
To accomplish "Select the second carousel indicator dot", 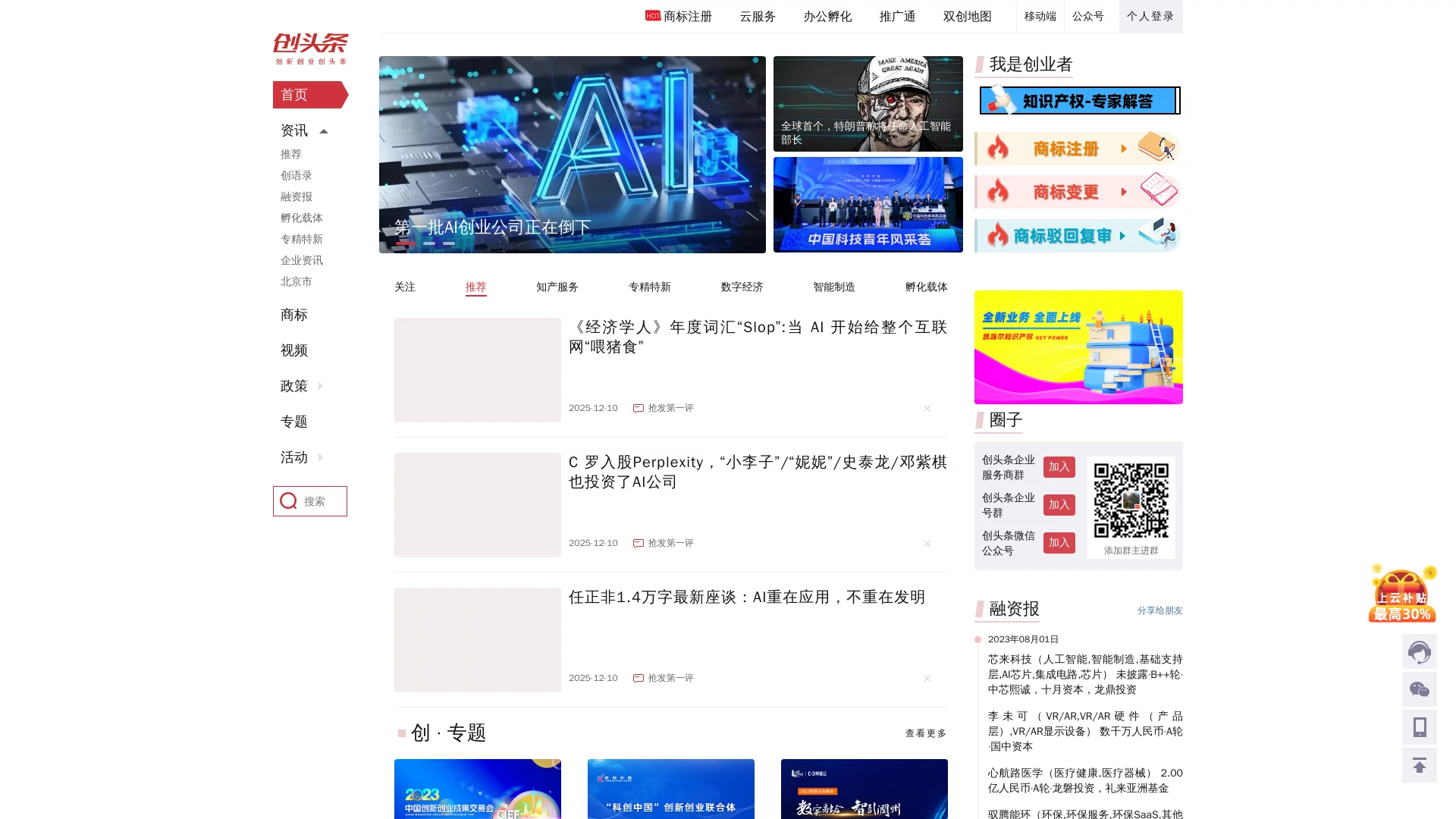I will point(429,243).
